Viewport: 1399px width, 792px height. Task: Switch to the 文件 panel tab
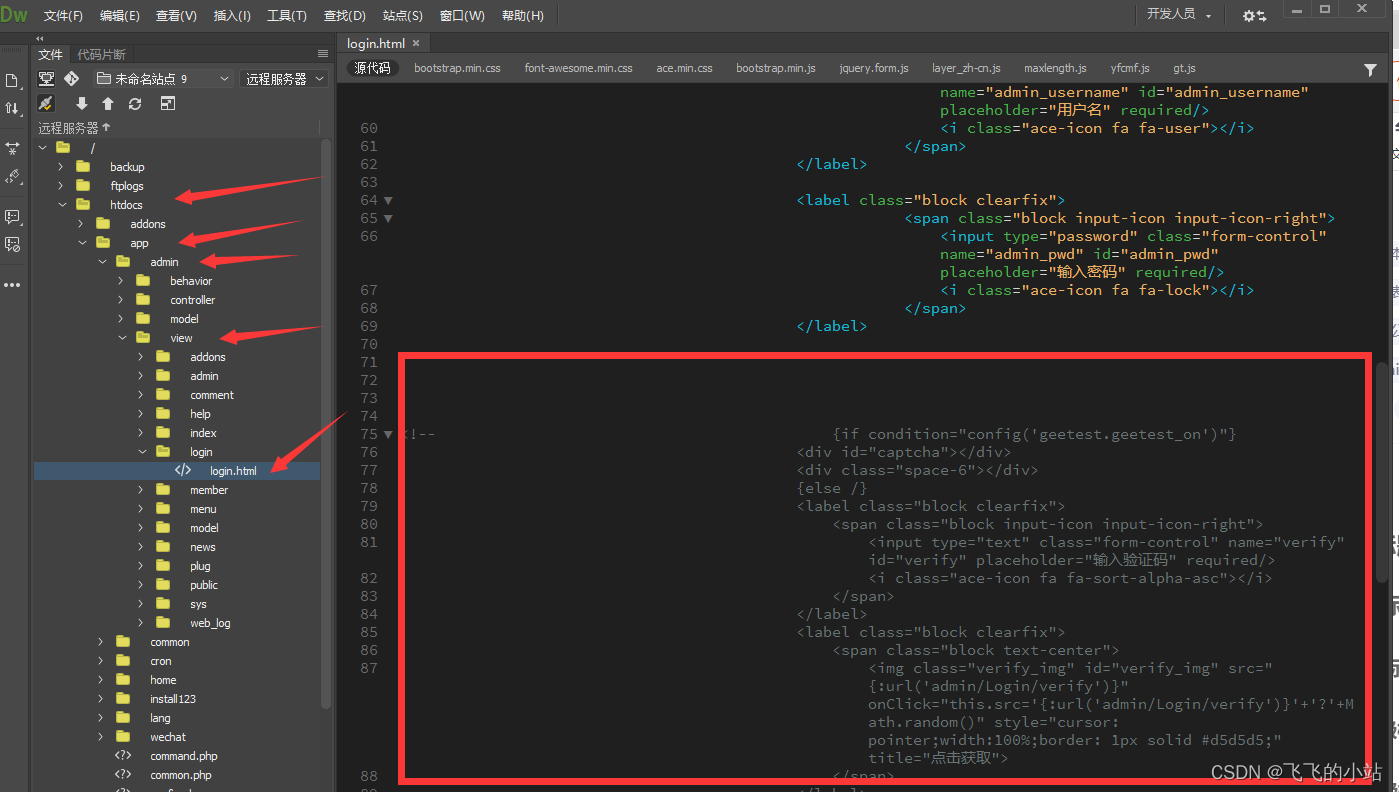click(50, 55)
